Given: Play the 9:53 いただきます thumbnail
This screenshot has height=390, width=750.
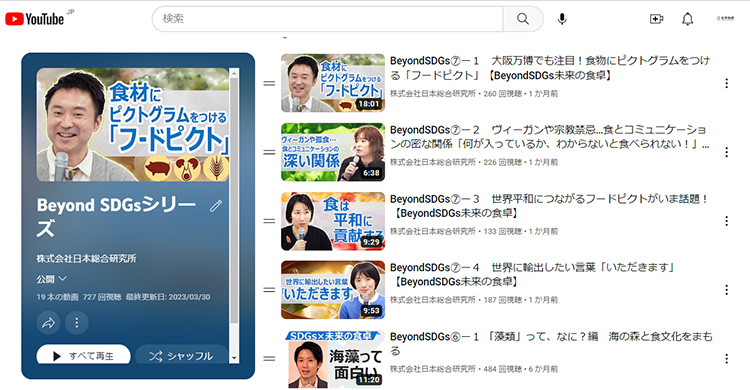Looking at the screenshot, I should point(333,290).
